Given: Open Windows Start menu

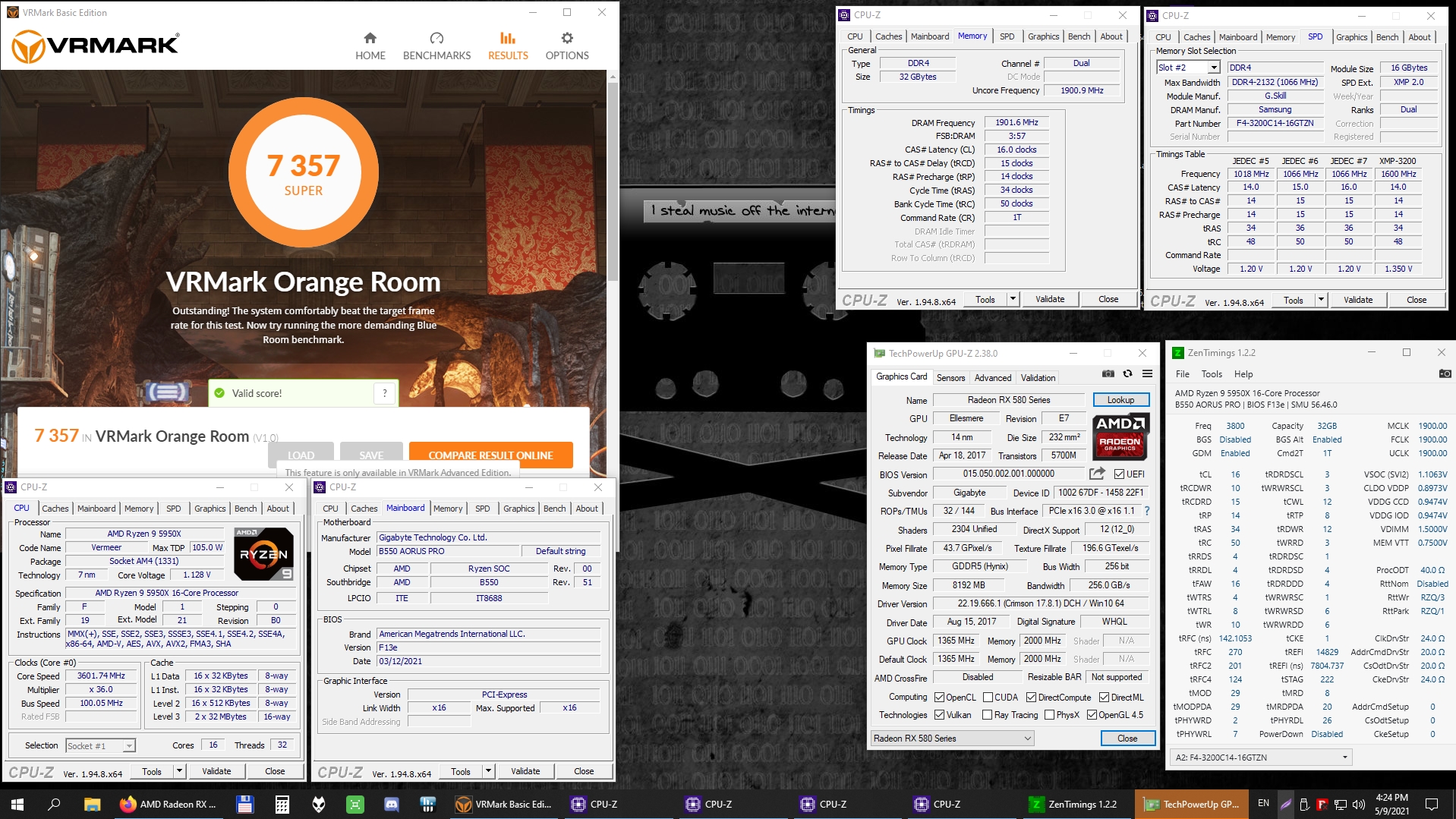Looking at the screenshot, I should (17, 805).
